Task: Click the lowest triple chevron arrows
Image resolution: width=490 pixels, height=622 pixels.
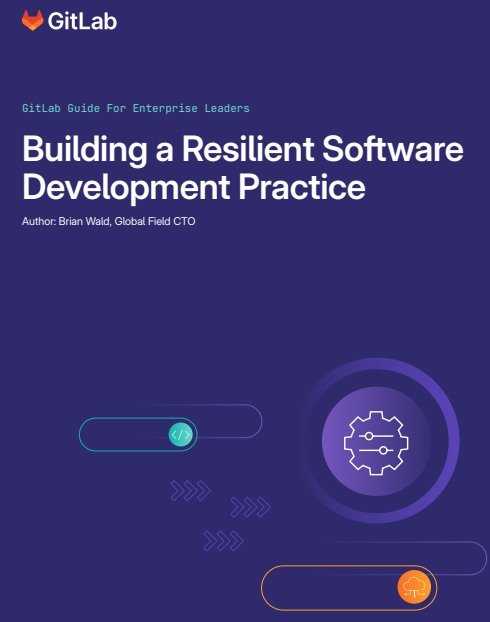Action: [x=223, y=541]
